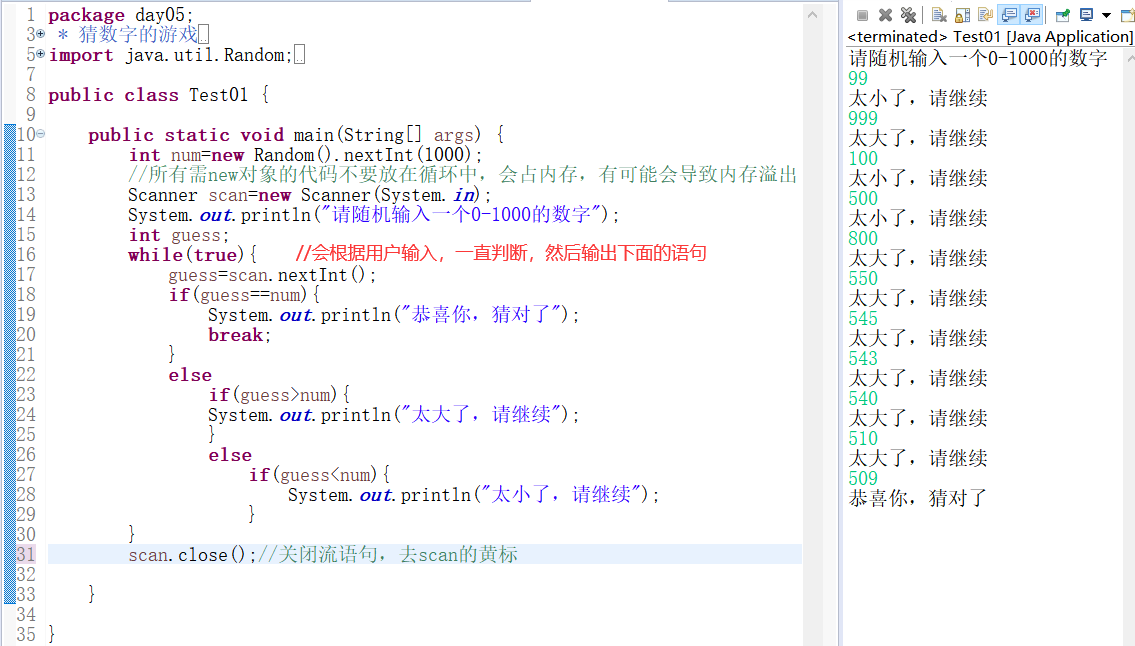Viewport: 1135px width, 646px height.
Task: Click the console input value 100
Action: coord(863,158)
